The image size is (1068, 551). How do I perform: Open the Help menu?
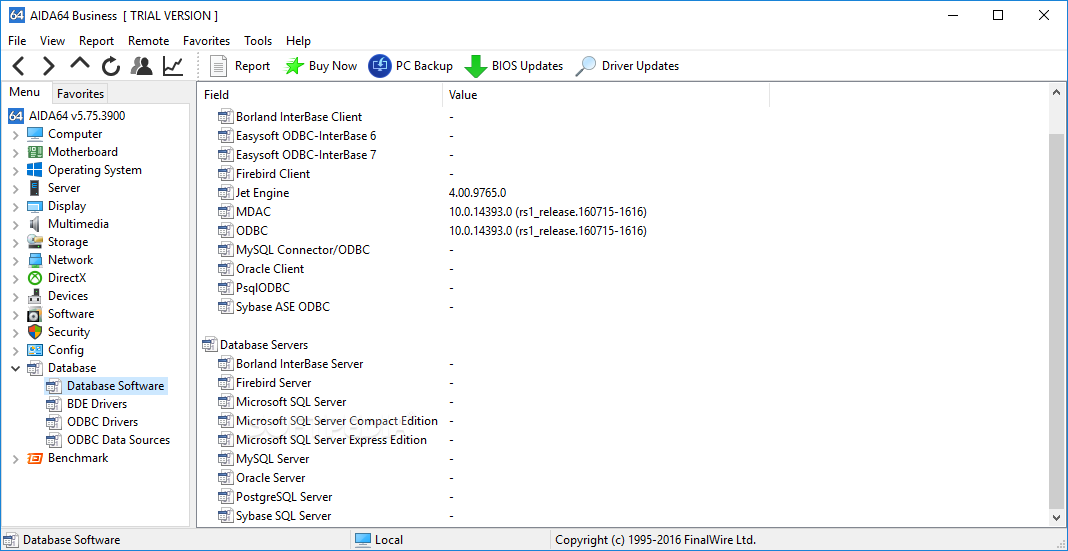298,41
